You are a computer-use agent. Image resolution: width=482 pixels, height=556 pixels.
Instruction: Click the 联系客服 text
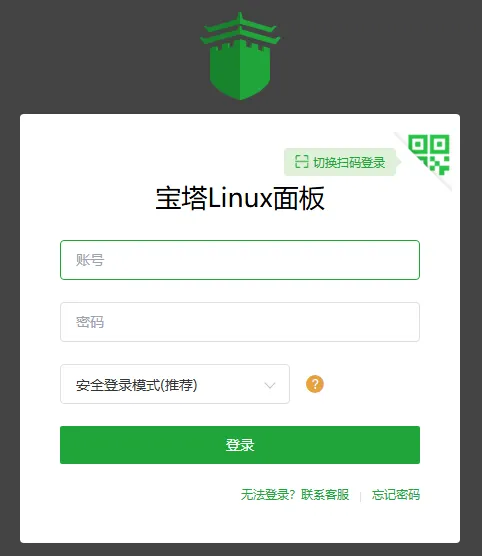point(325,495)
